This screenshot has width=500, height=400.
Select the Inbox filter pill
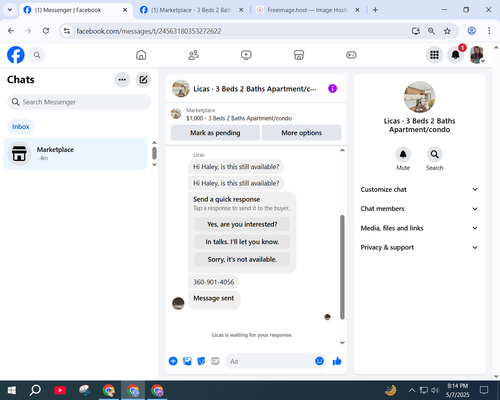point(21,127)
